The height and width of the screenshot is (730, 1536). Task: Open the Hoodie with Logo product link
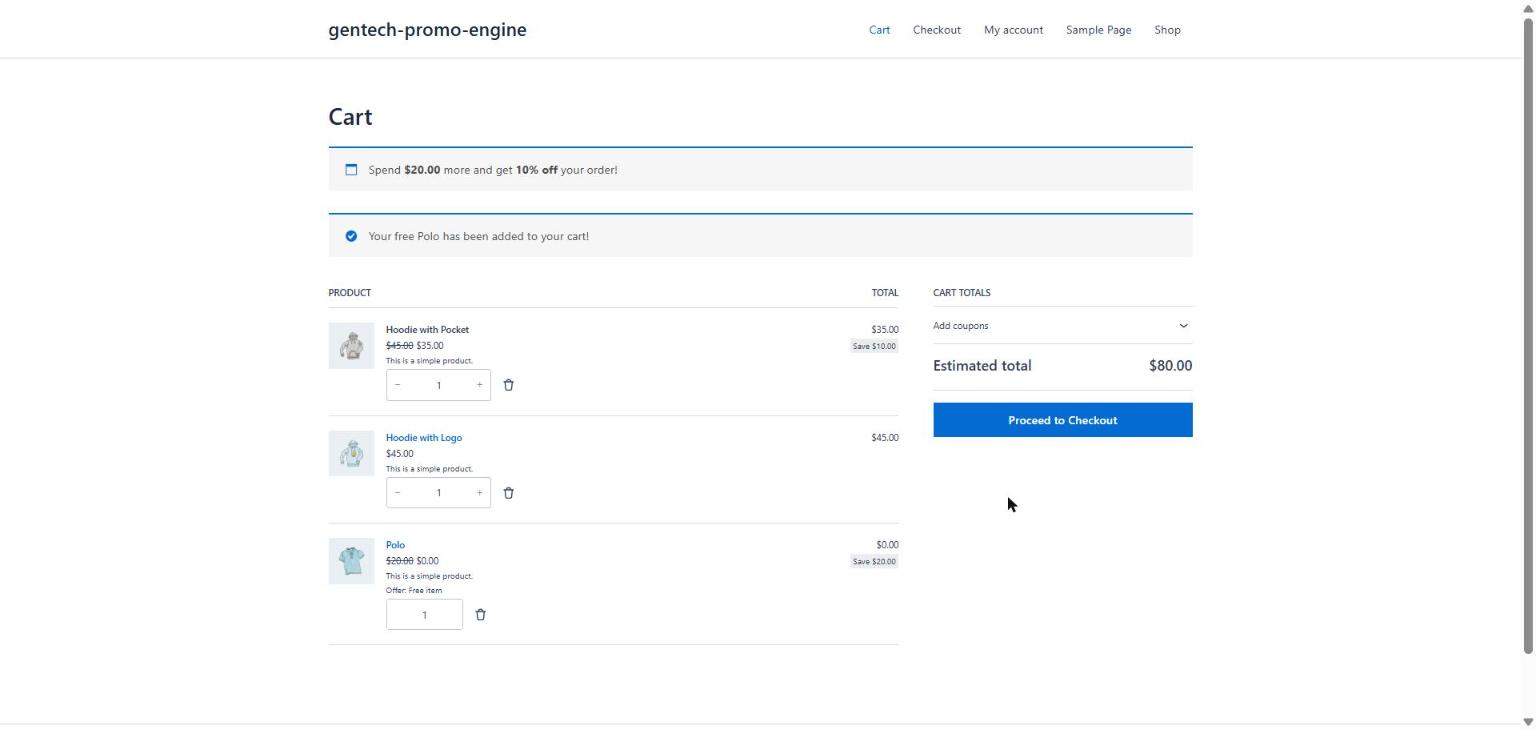click(x=424, y=438)
